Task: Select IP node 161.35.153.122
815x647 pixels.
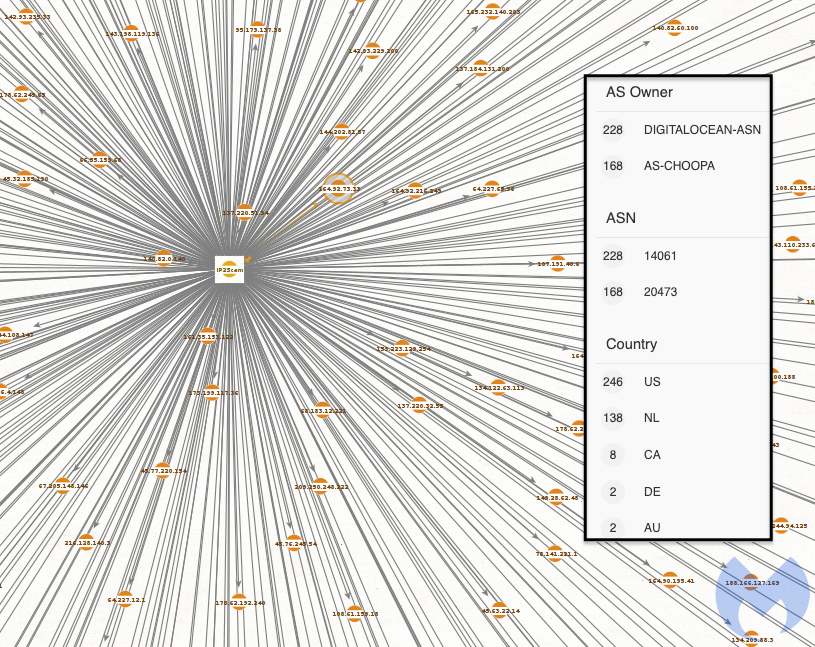Action: click(208, 336)
